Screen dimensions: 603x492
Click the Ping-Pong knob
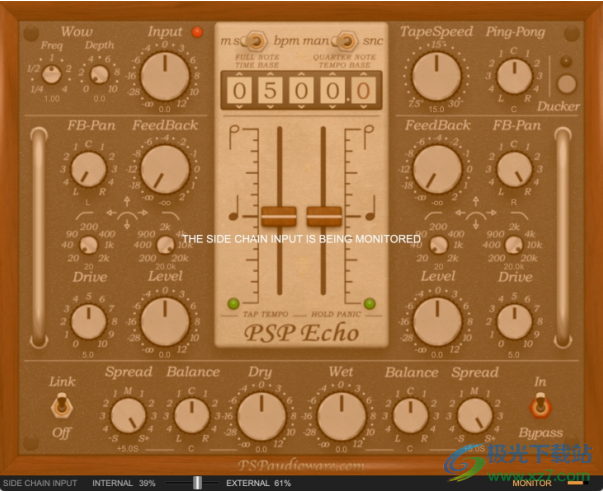pyautogui.click(x=514, y=76)
